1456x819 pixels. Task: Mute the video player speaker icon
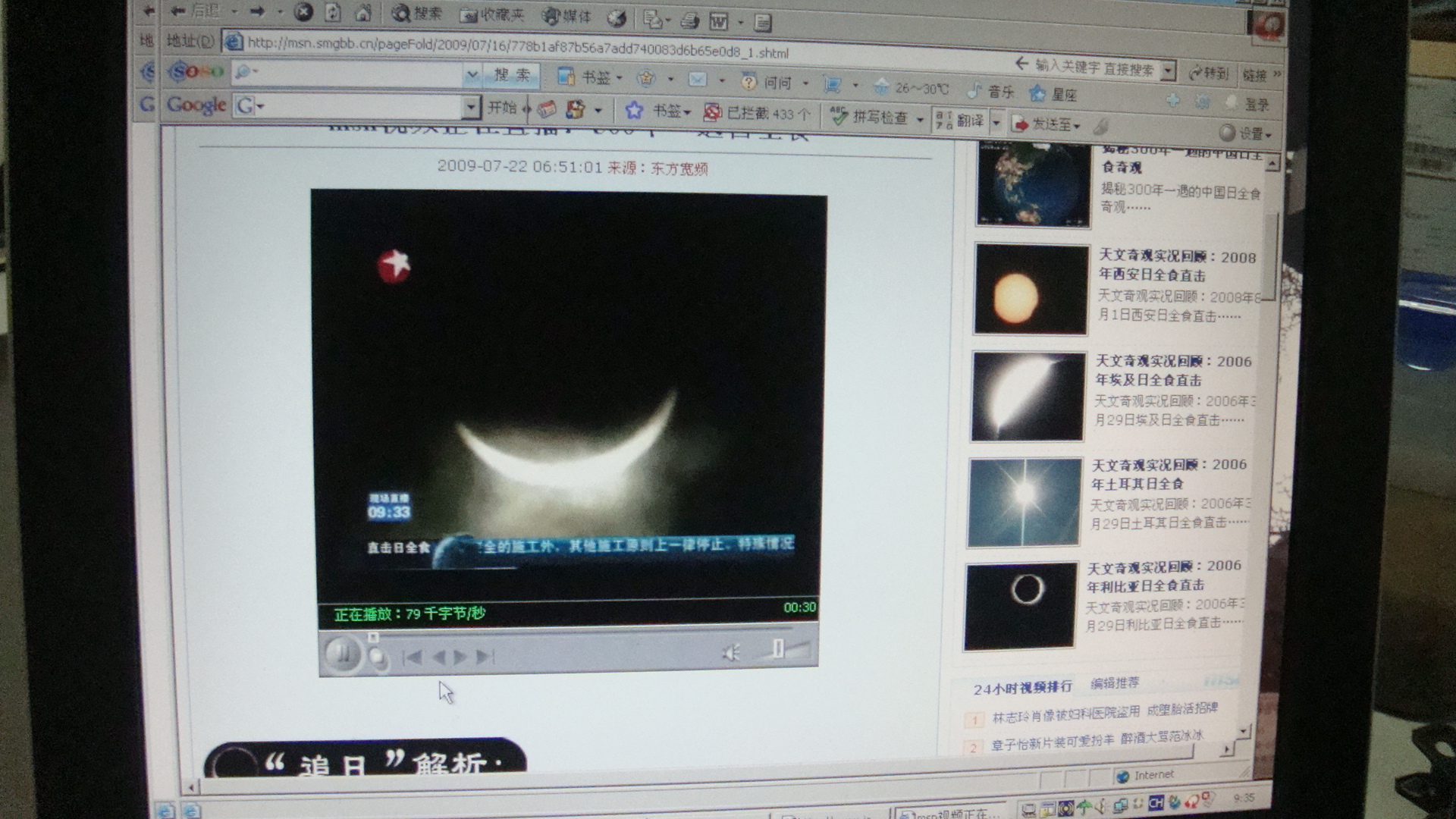[x=730, y=652]
